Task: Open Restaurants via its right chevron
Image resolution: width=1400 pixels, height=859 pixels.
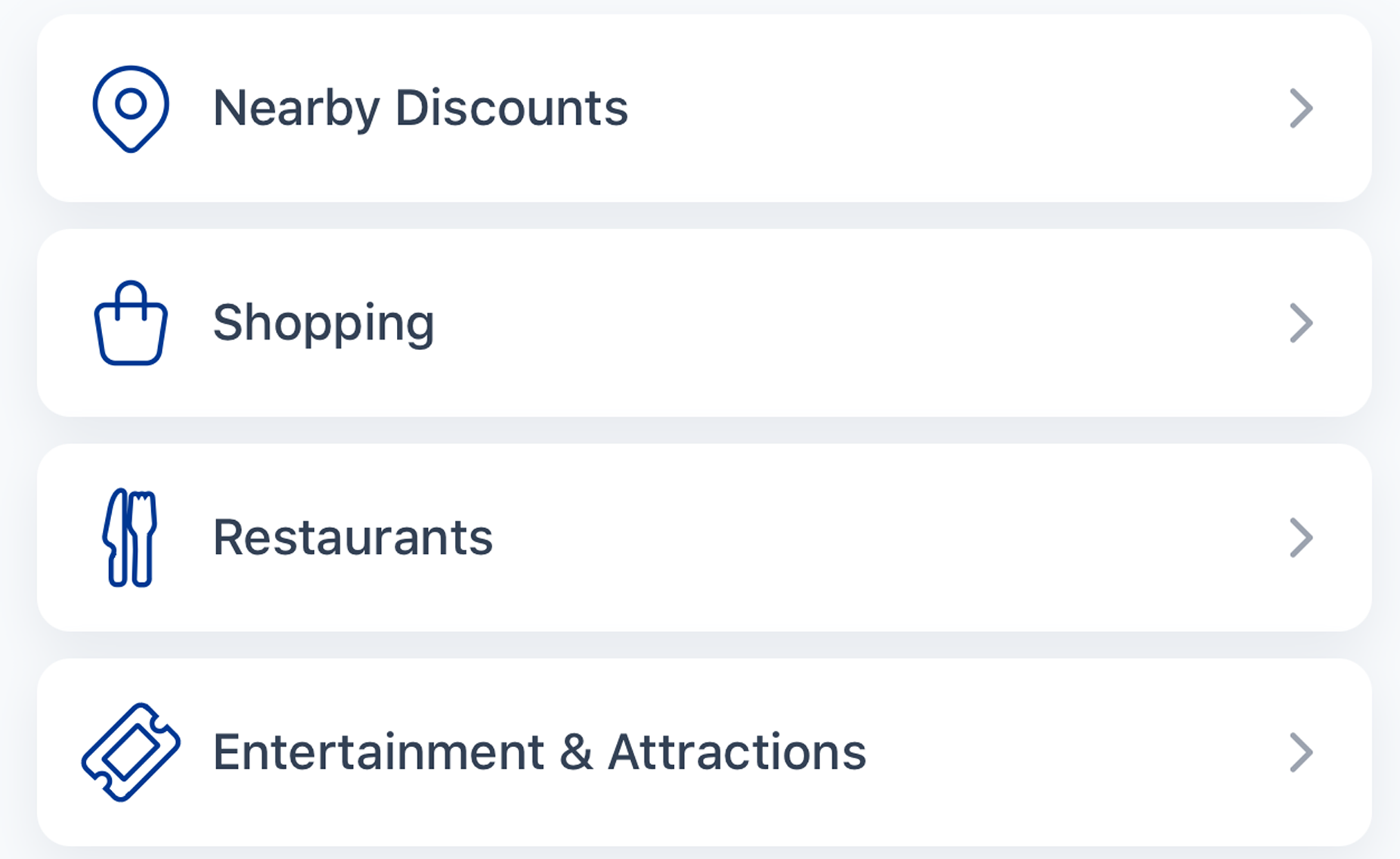Action: 1301,538
